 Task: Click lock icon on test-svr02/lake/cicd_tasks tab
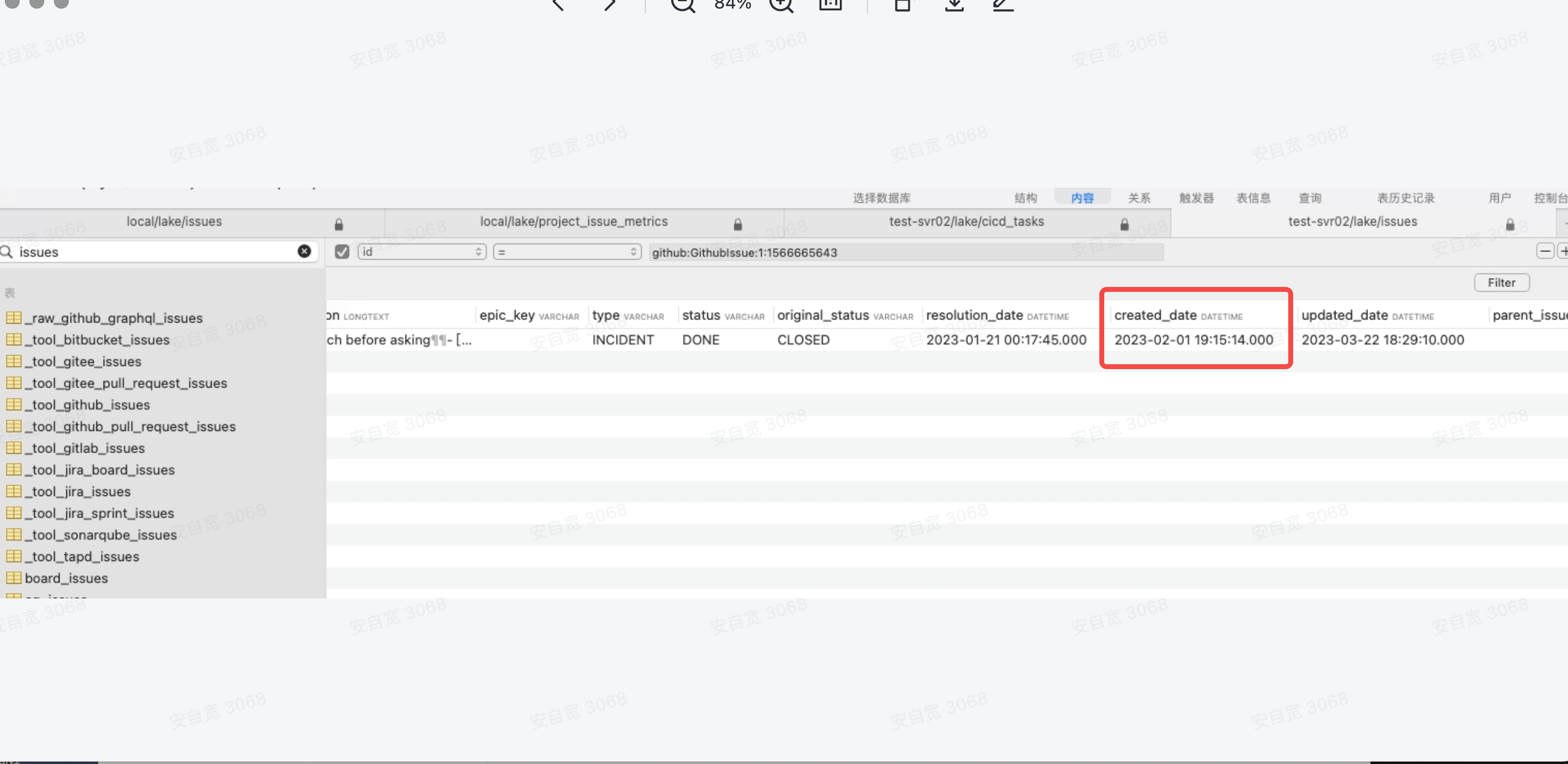(x=1124, y=224)
